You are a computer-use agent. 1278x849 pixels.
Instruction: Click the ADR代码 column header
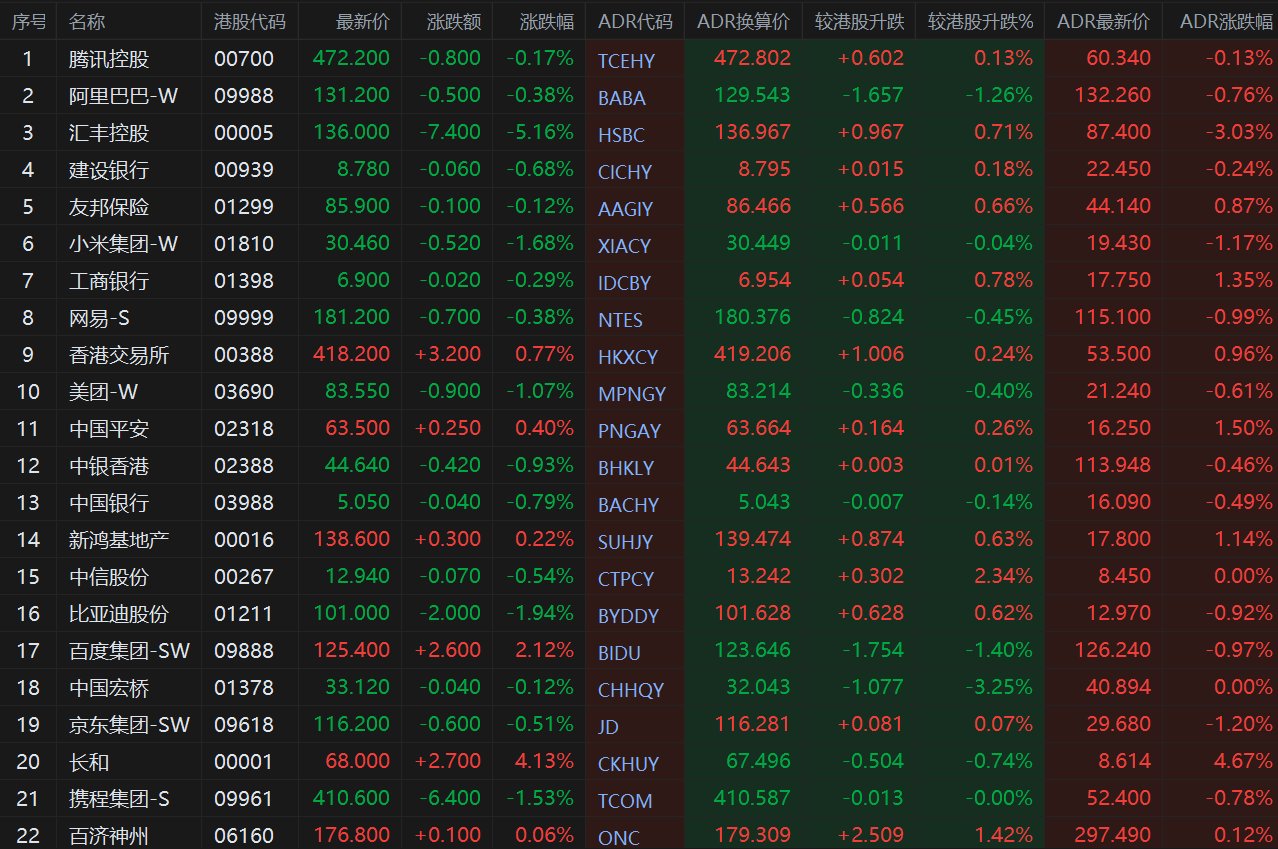(635, 21)
